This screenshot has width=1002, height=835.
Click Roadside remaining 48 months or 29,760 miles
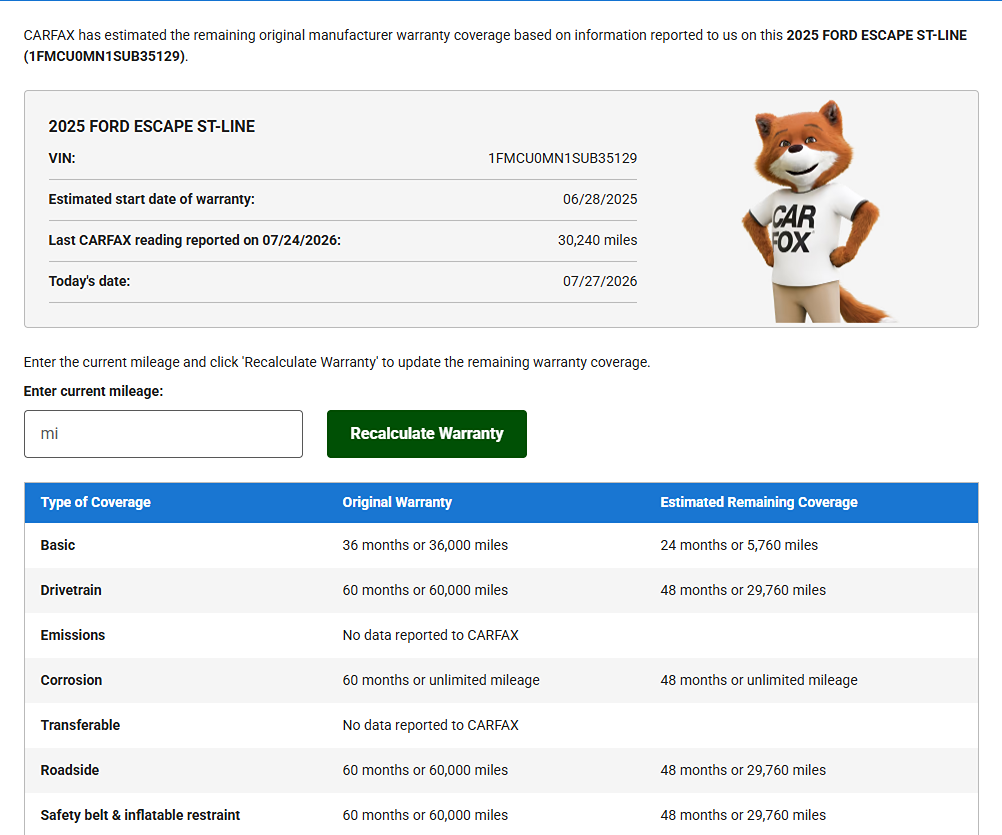pos(743,770)
